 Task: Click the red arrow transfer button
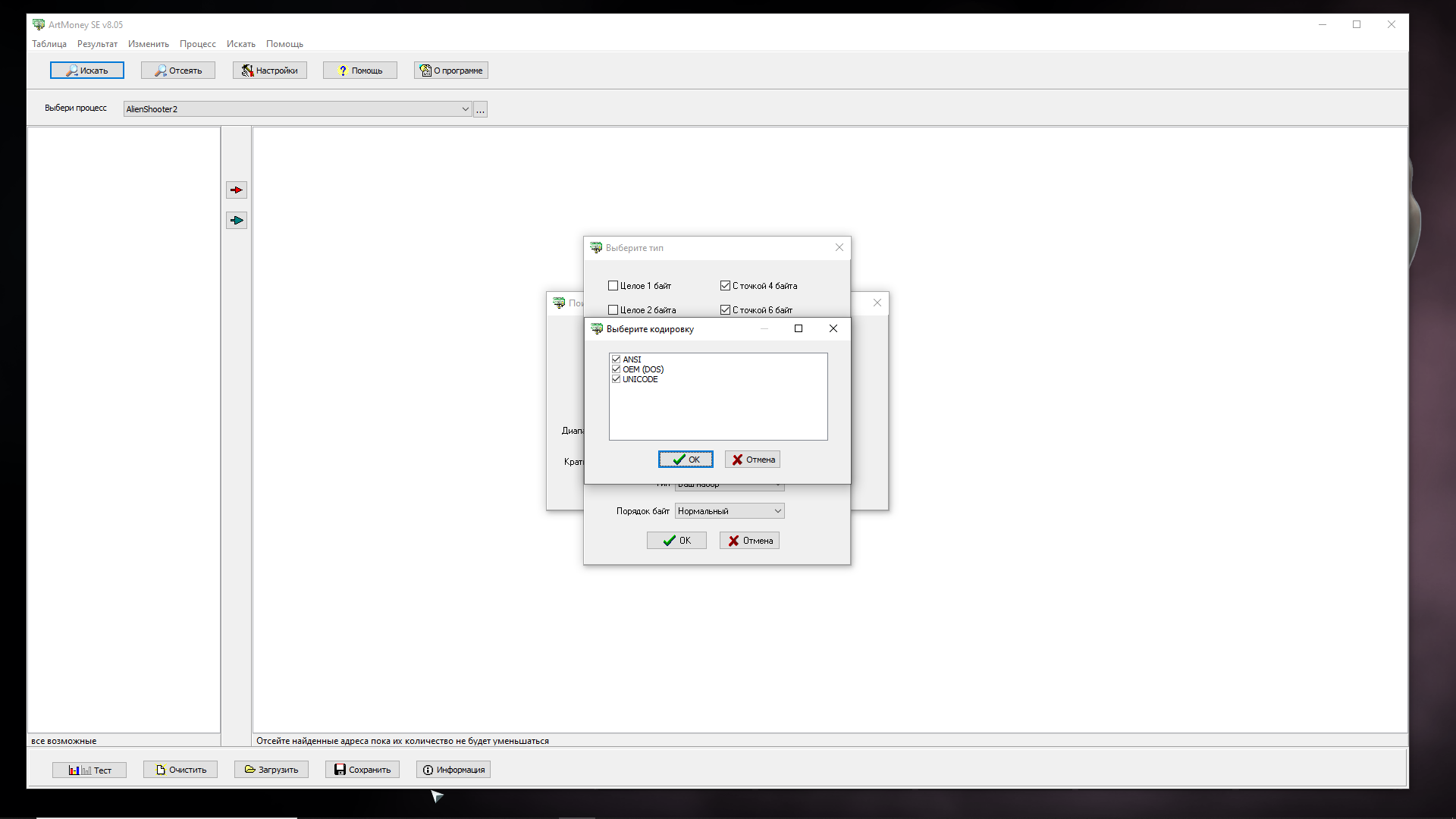(237, 190)
